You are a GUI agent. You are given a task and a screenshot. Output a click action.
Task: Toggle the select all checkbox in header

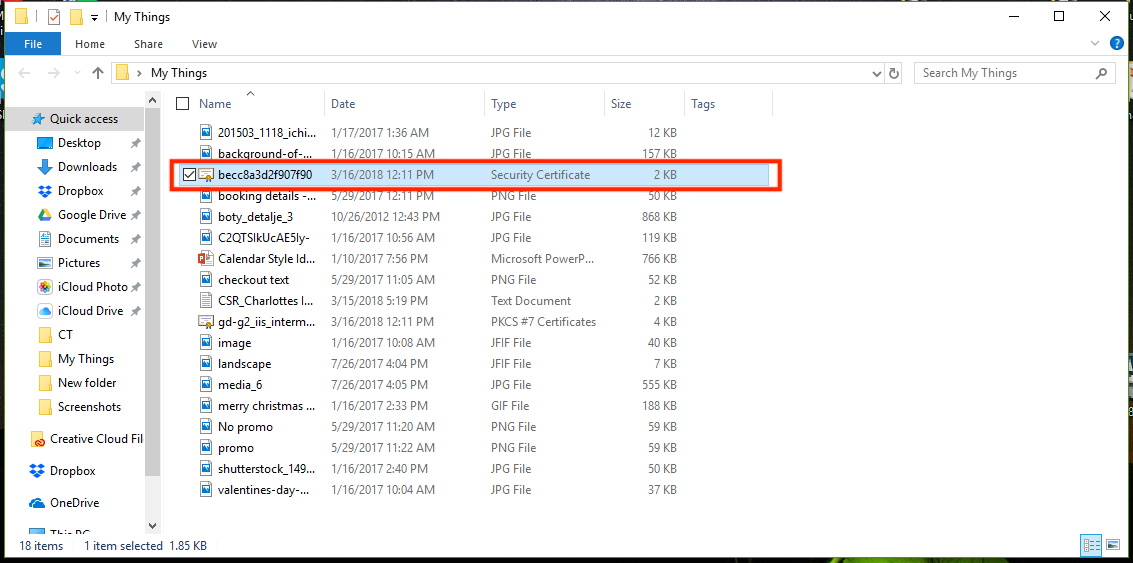point(182,104)
